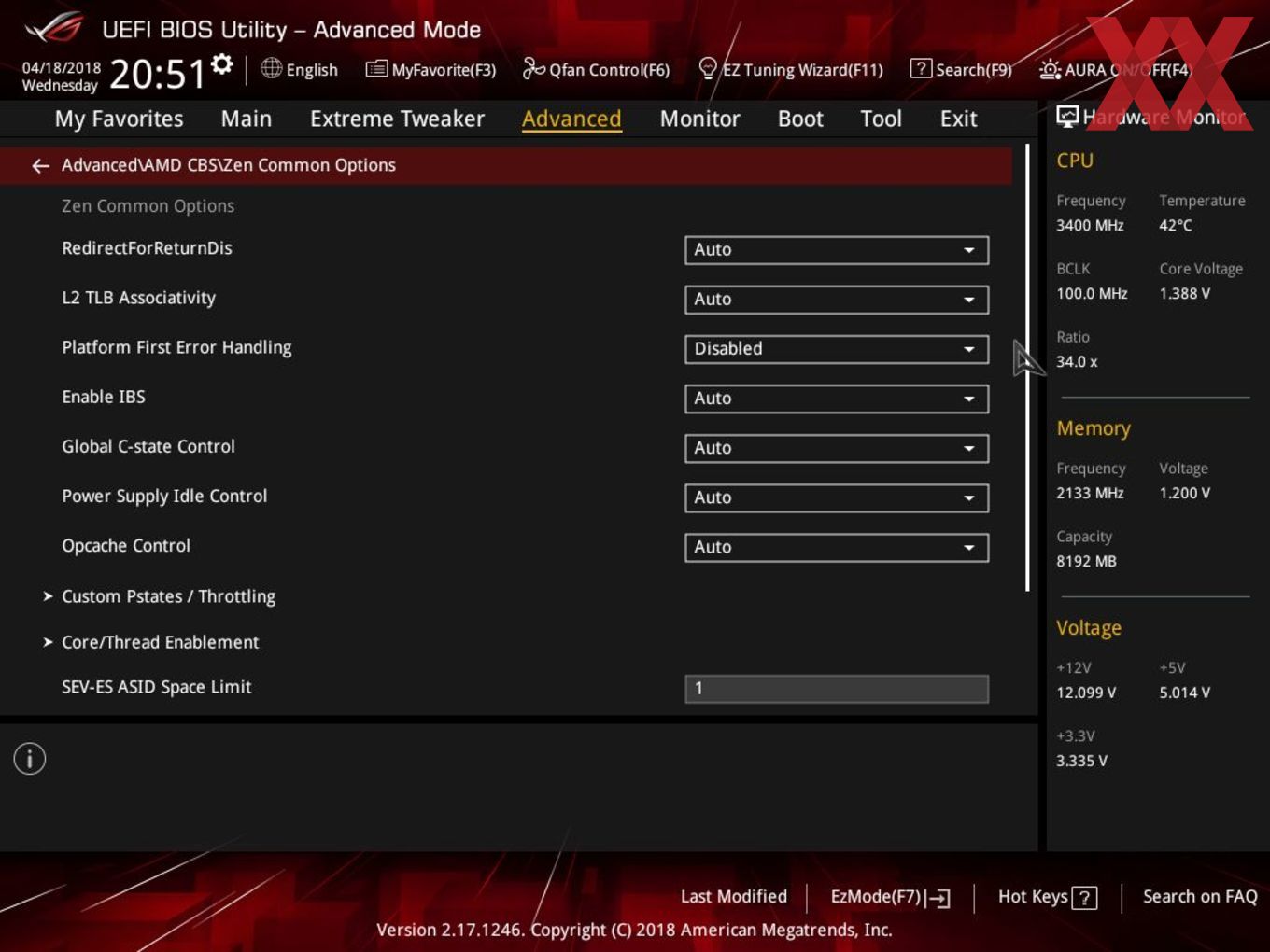This screenshot has width=1270, height=952.
Task: Click the Hardware Monitor screen icon
Action: 1067,116
